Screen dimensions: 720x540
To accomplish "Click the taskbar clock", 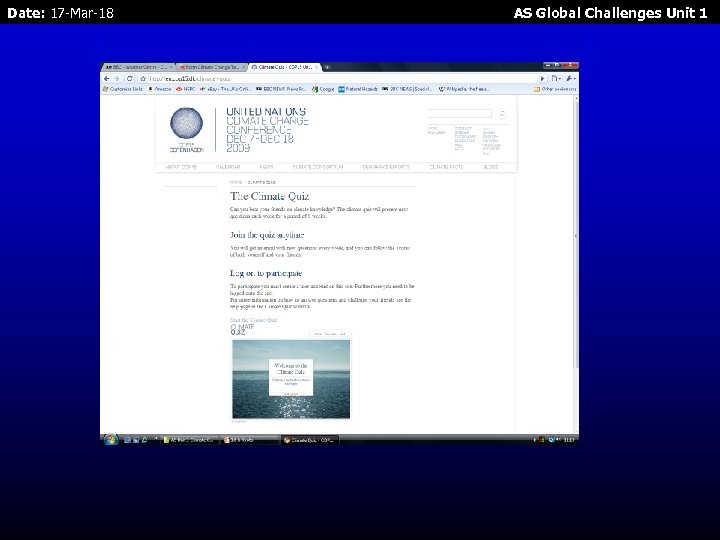I will click(x=569, y=440).
